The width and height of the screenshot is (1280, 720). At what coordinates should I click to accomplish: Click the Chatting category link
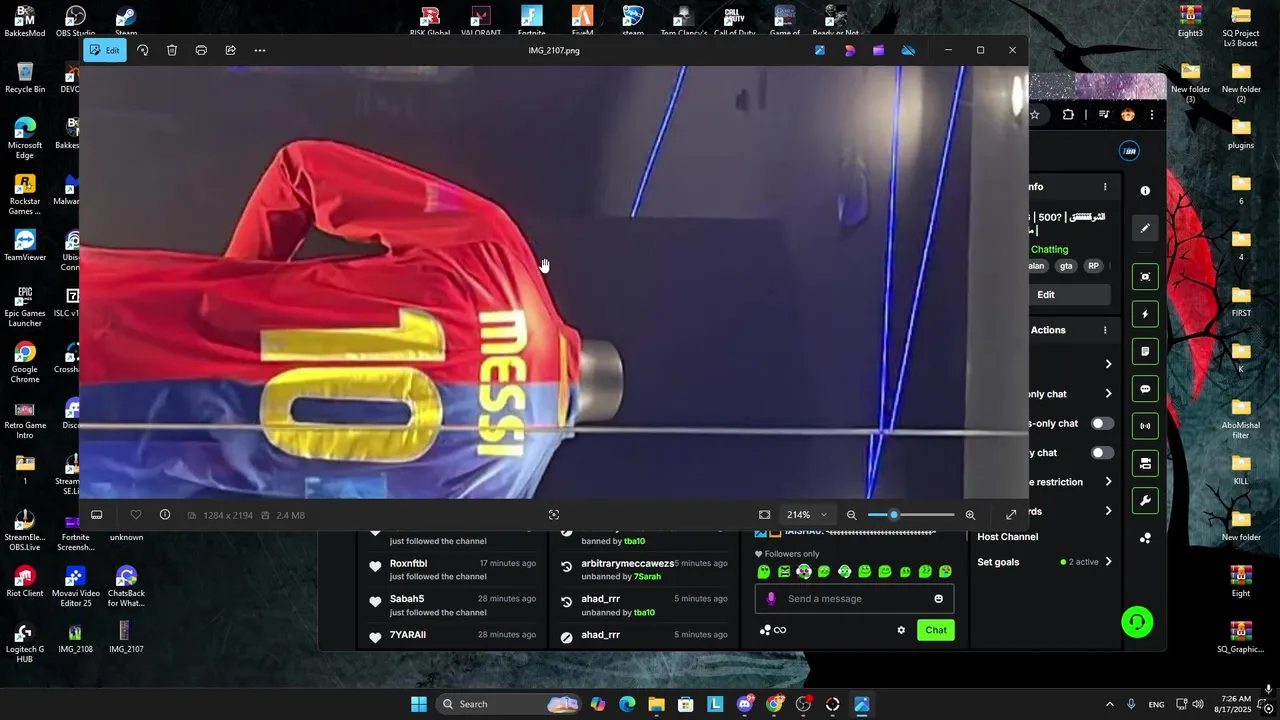pos(1049,249)
